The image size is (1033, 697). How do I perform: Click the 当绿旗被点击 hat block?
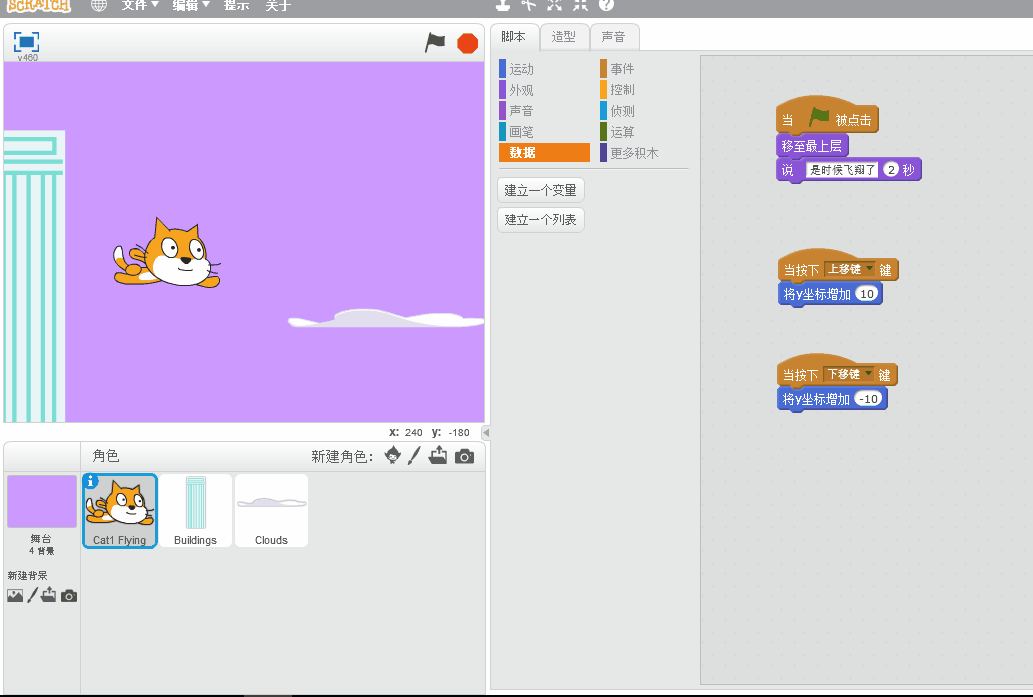click(827, 119)
